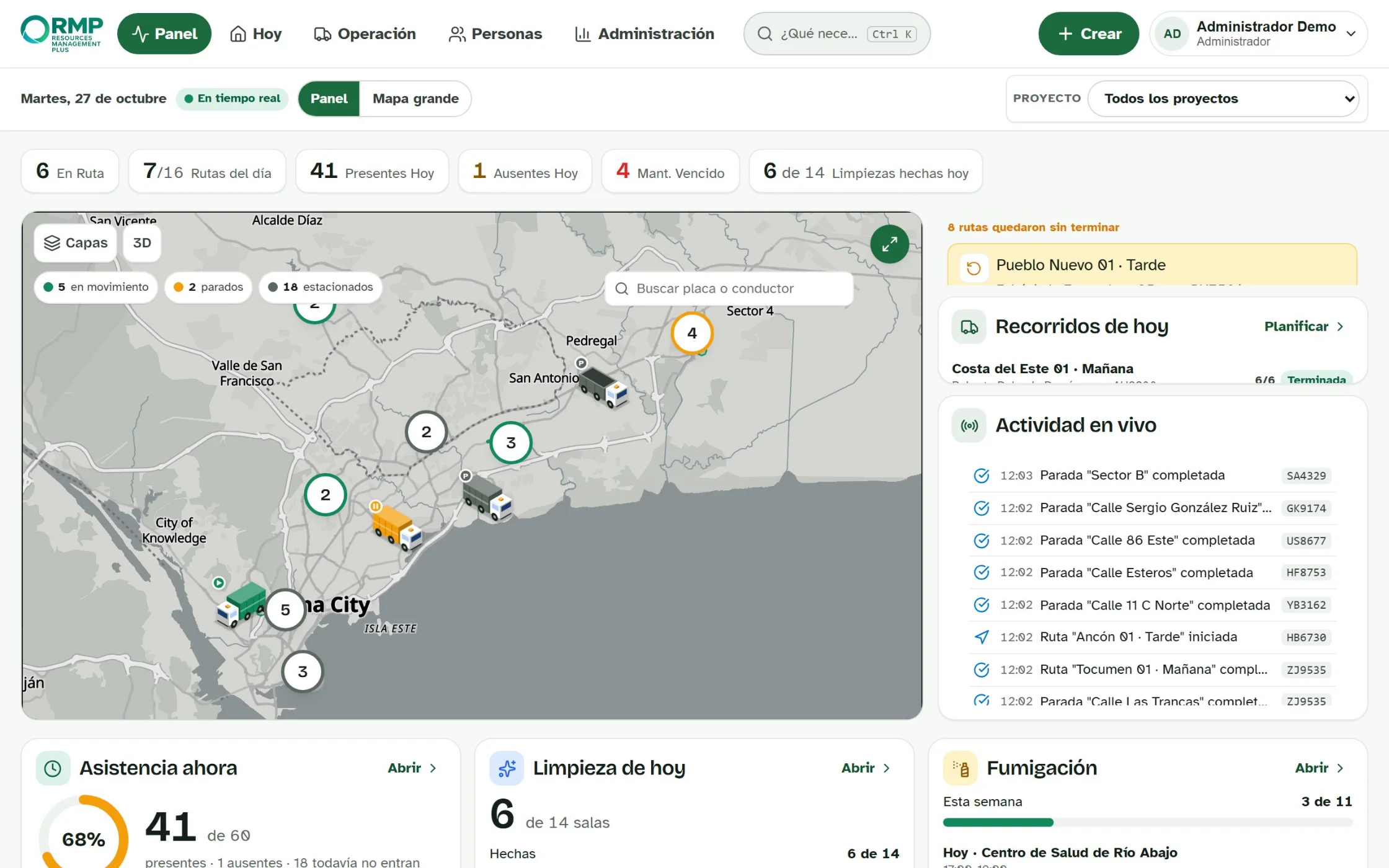Open the Todos los proyectos dropdown
Viewport: 1389px width, 868px height.
[x=1223, y=99]
